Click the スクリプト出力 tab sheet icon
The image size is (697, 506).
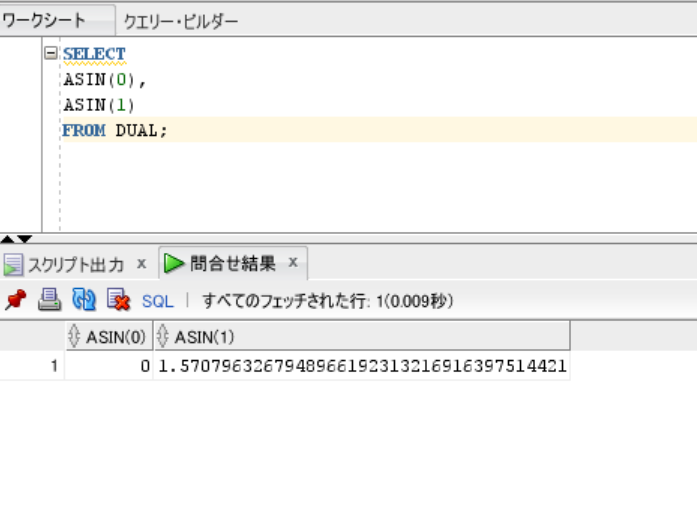coord(13,265)
